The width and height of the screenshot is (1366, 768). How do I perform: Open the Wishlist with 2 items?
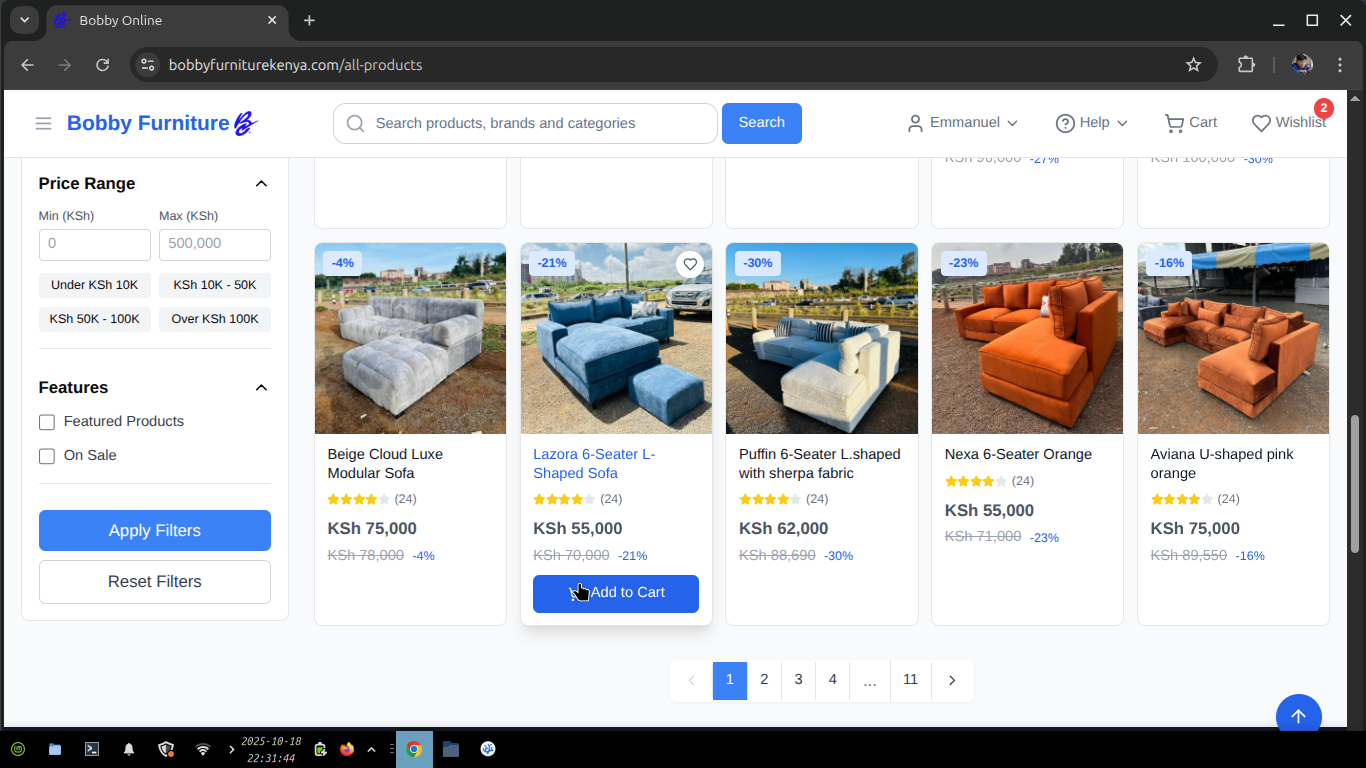[x=1289, y=122]
